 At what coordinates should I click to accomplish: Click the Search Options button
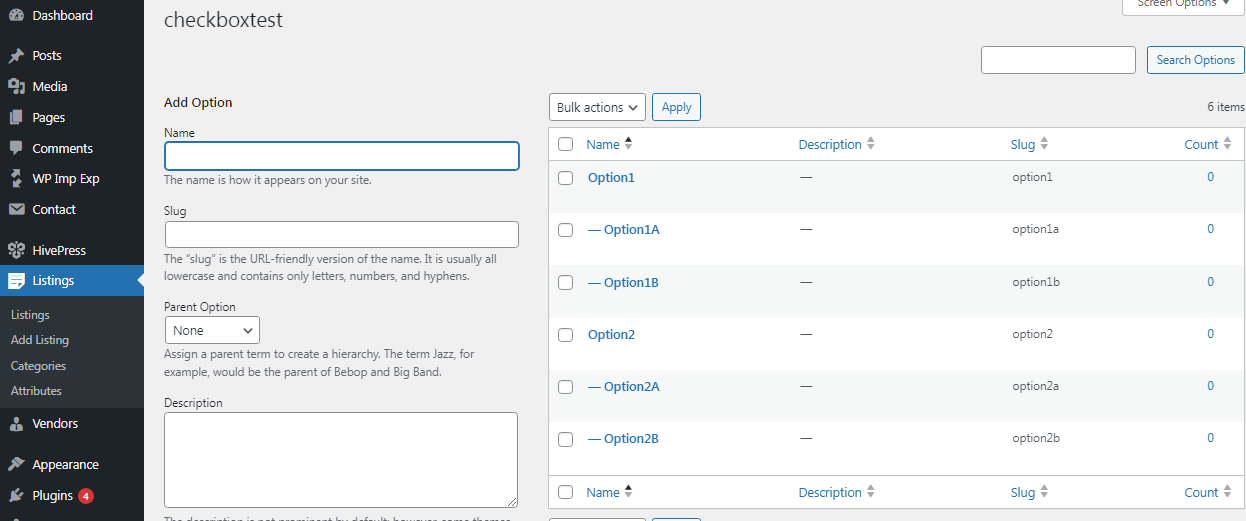pos(1195,60)
